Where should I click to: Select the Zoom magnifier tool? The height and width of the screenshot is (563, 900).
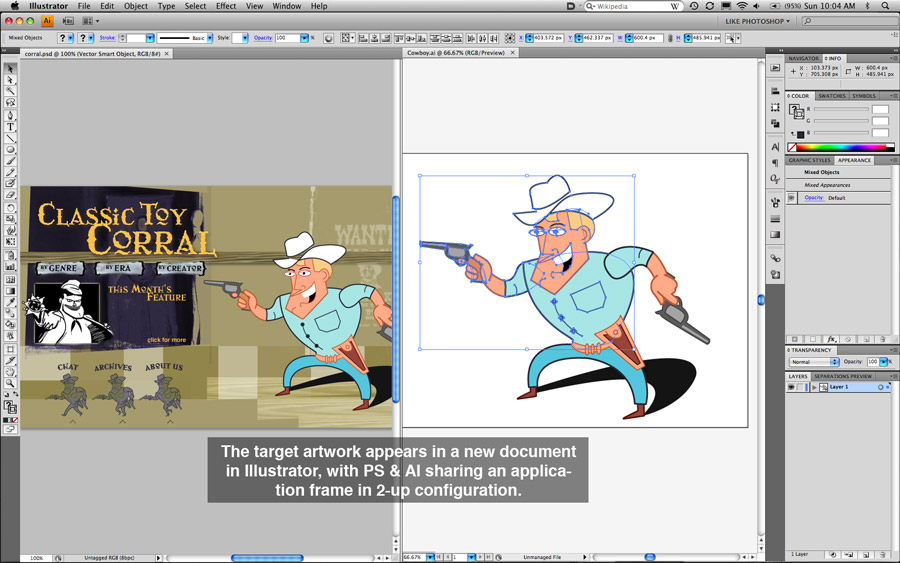pos(11,383)
